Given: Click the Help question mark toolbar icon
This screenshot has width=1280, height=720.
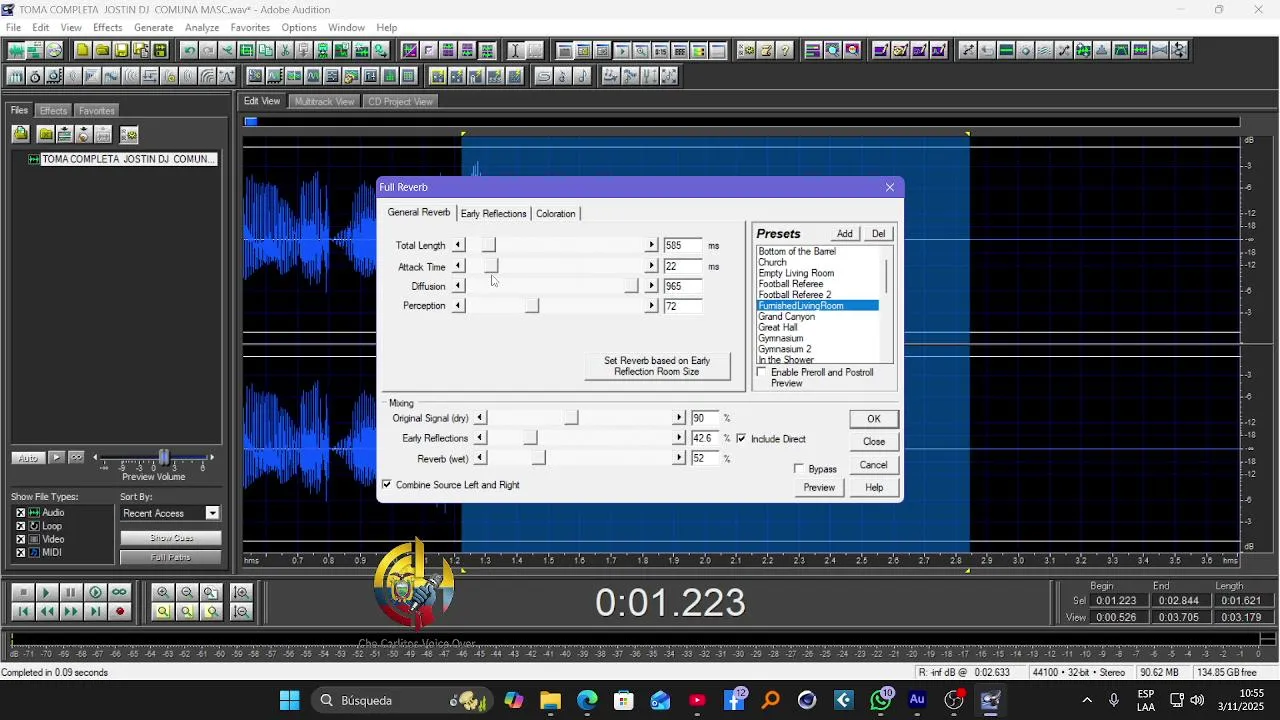Looking at the screenshot, I should [785, 50].
